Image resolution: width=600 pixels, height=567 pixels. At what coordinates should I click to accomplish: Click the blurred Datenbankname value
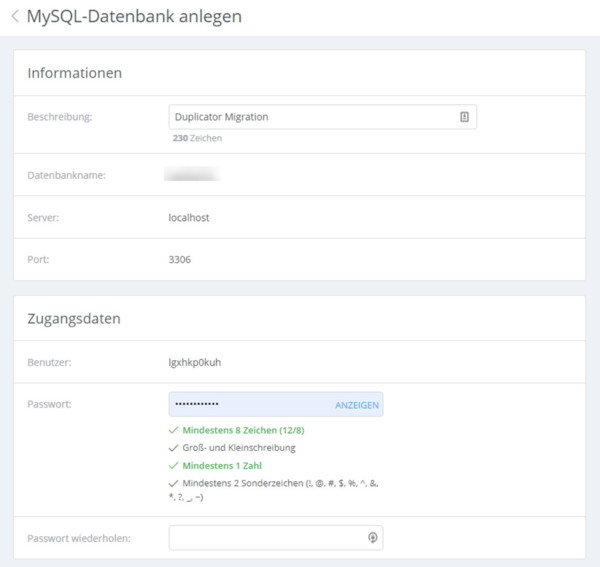point(192,175)
